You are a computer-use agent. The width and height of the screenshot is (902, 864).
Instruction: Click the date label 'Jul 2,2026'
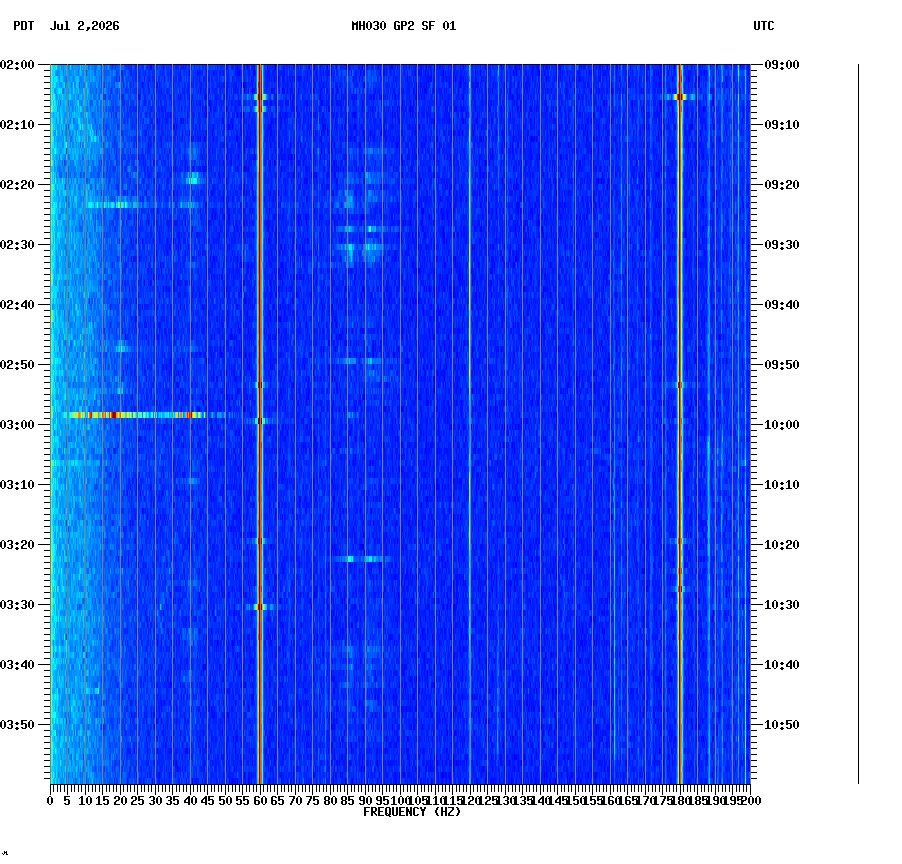click(85, 26)
